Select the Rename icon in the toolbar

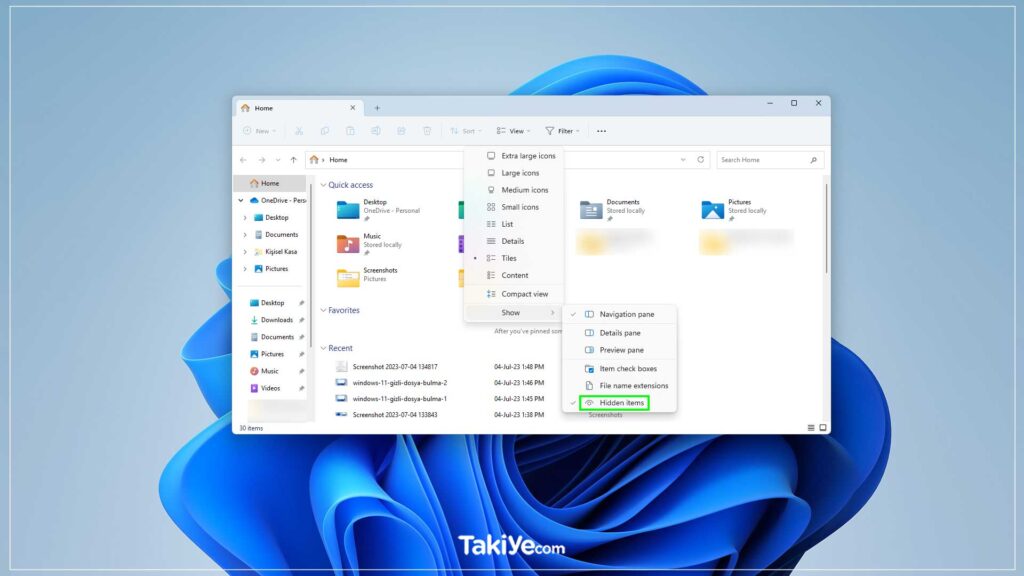(x=376, y=131)
